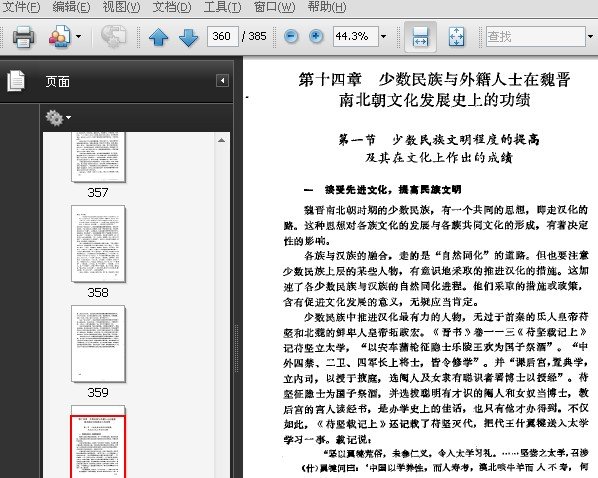Click the printer icon to print

(24, 36)
